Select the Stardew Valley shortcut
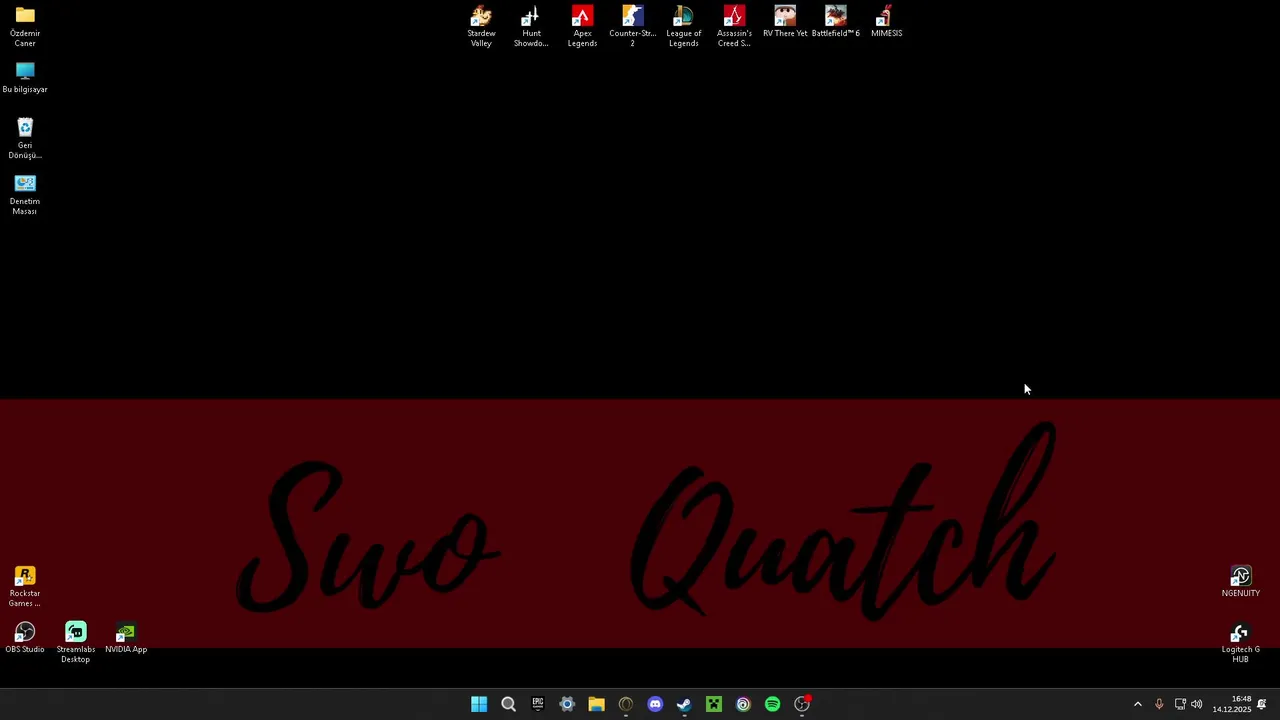This screenshot has height=720, width=1280. point(481,26)
